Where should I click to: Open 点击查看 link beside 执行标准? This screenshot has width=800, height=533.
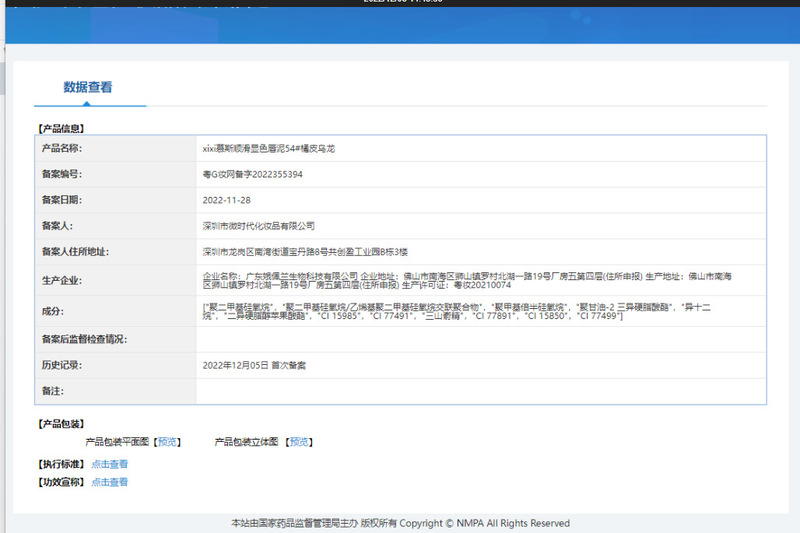point(110,464)
